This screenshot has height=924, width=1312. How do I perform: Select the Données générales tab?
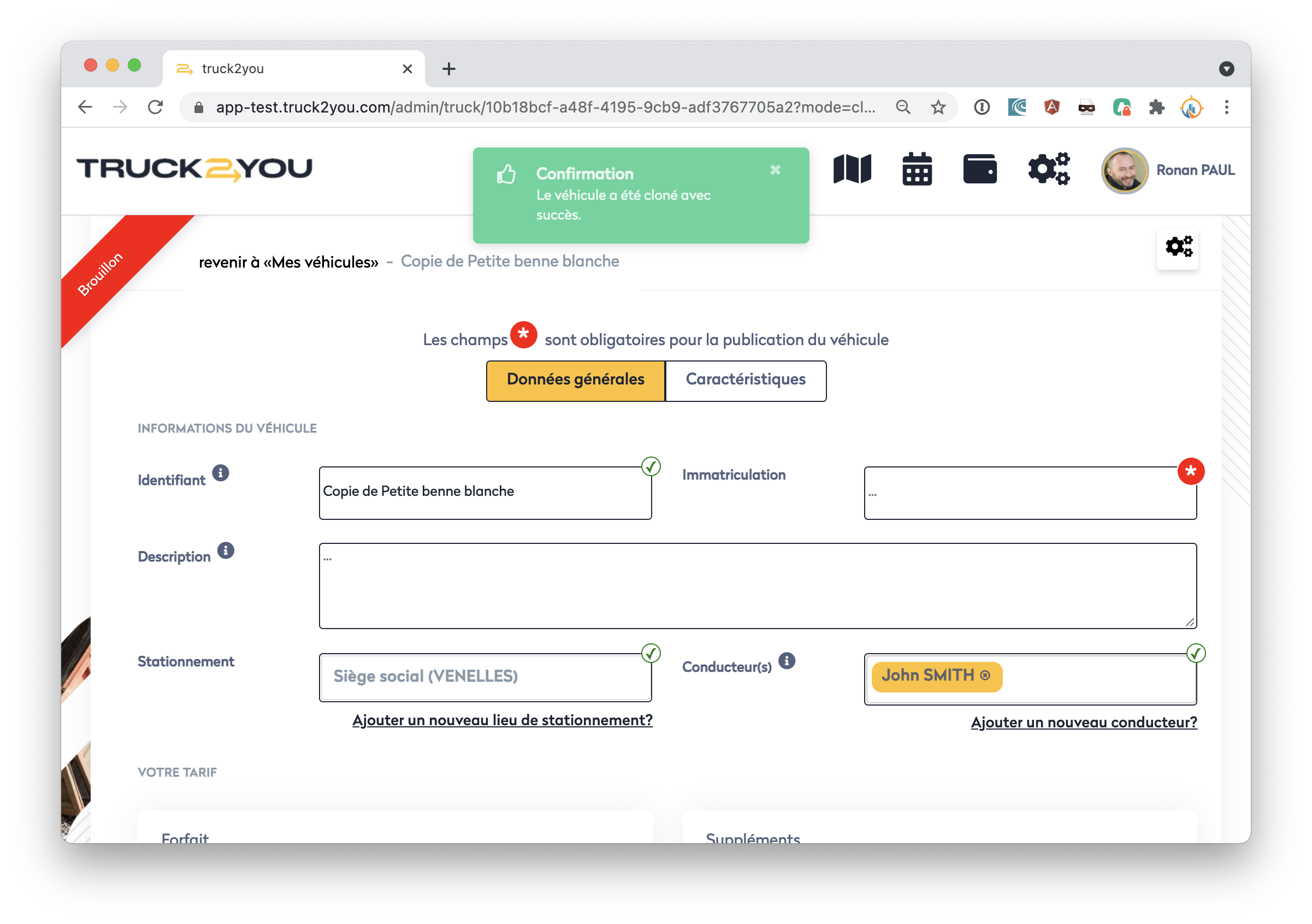click(575, 381)
